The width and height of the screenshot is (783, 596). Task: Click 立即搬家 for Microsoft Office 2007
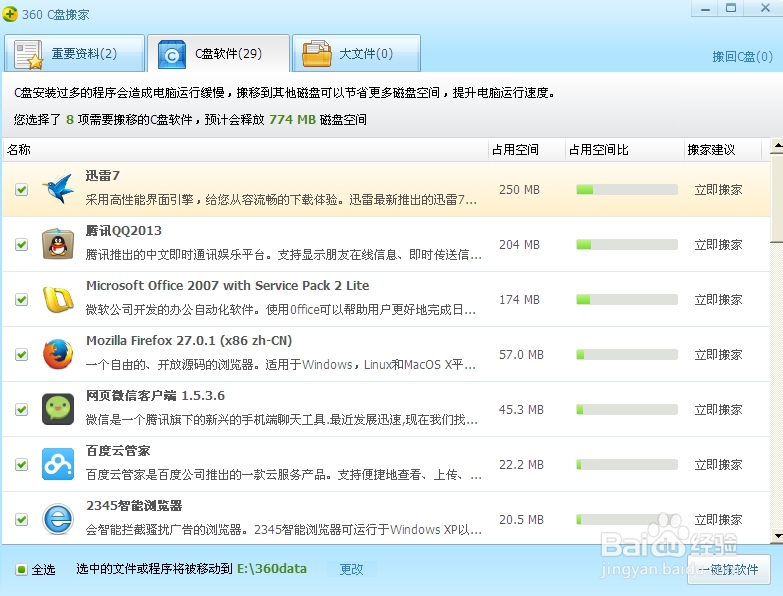point(718,299)
